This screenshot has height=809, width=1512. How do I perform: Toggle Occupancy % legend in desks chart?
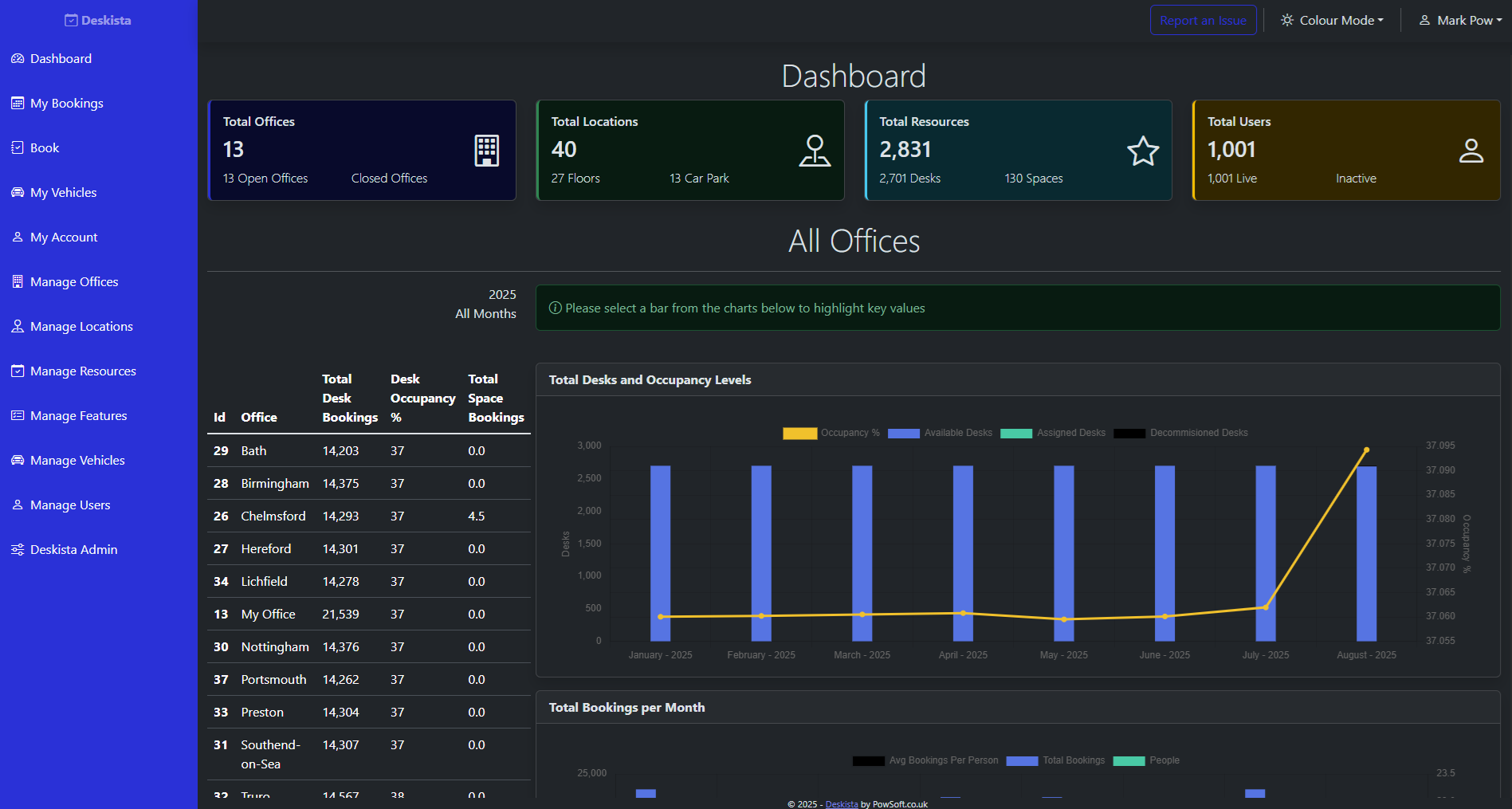coord(832,433)
